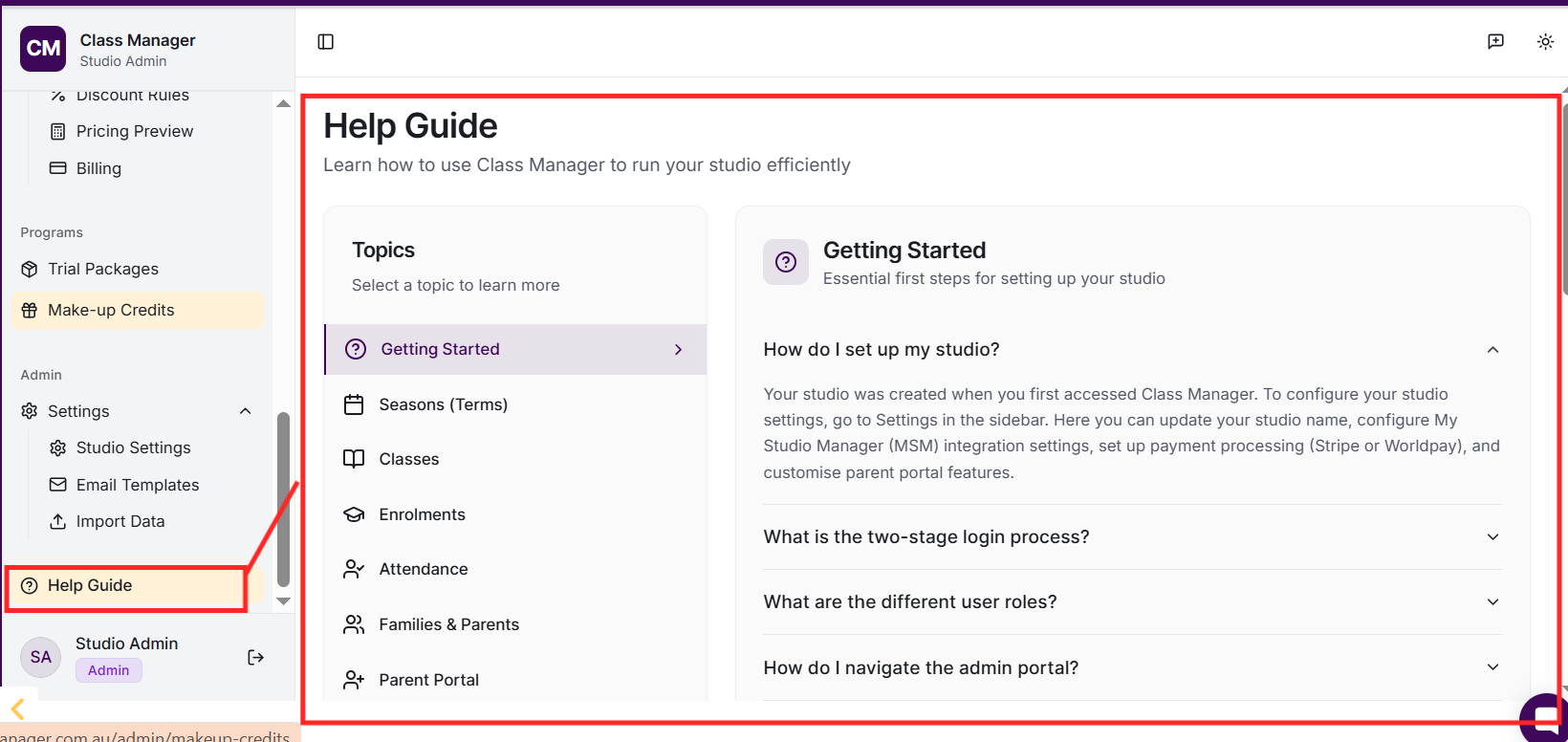The image size is (1568, 742).
Task: Select the Attendance topic
Action: point(515,570)
